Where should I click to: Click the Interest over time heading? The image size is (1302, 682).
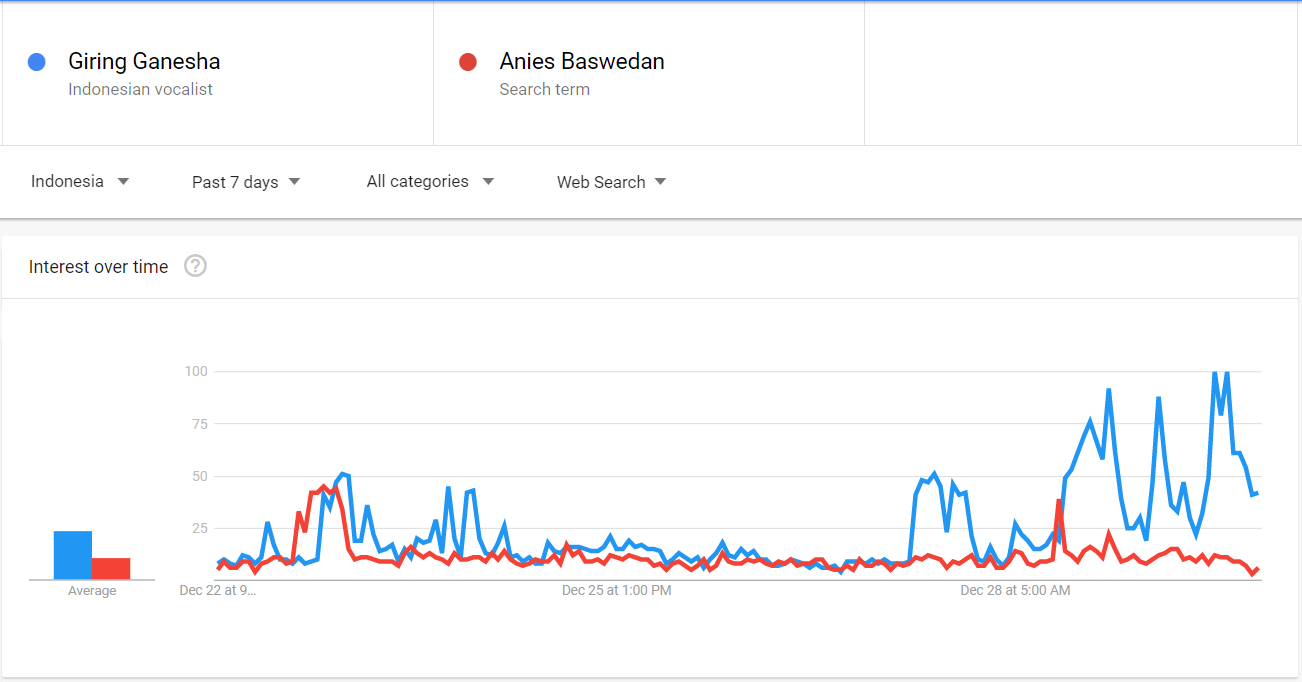click(x=98, y=267)
